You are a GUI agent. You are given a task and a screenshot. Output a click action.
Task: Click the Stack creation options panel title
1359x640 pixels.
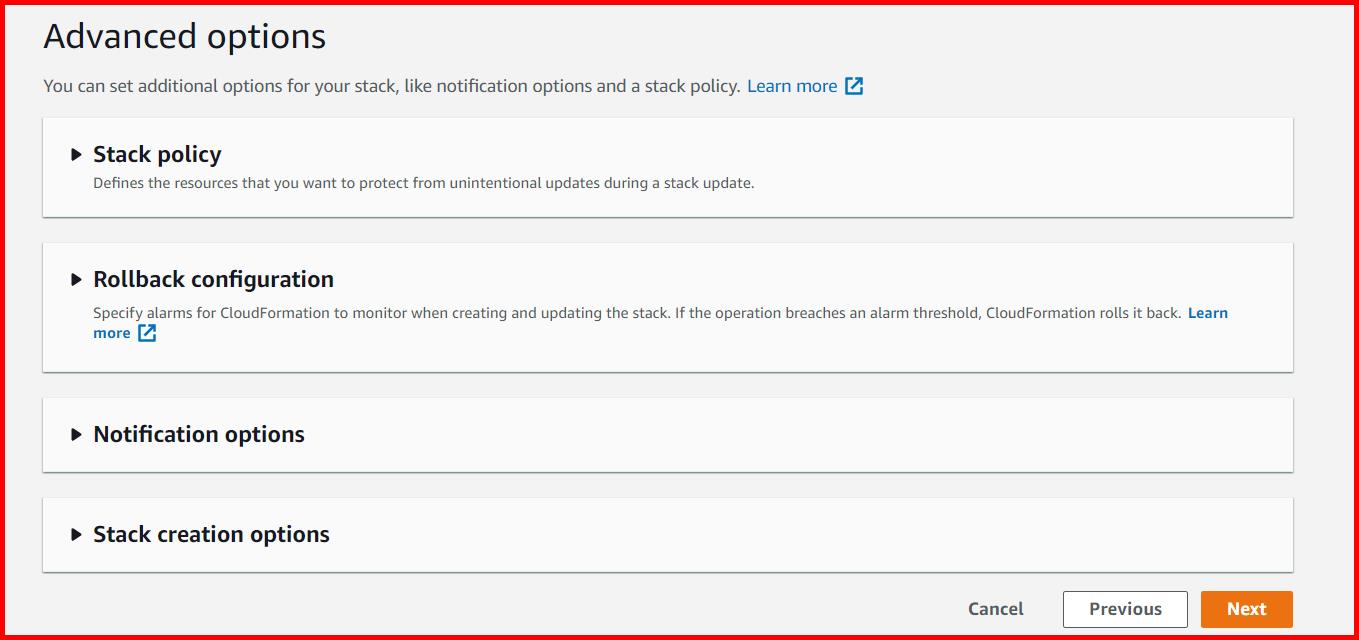210,534
